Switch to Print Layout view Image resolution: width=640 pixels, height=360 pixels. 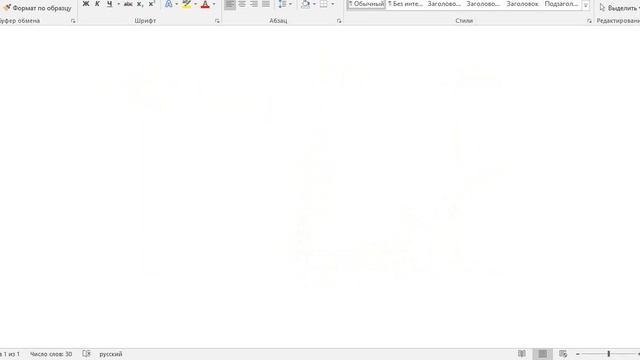[542, 354]
